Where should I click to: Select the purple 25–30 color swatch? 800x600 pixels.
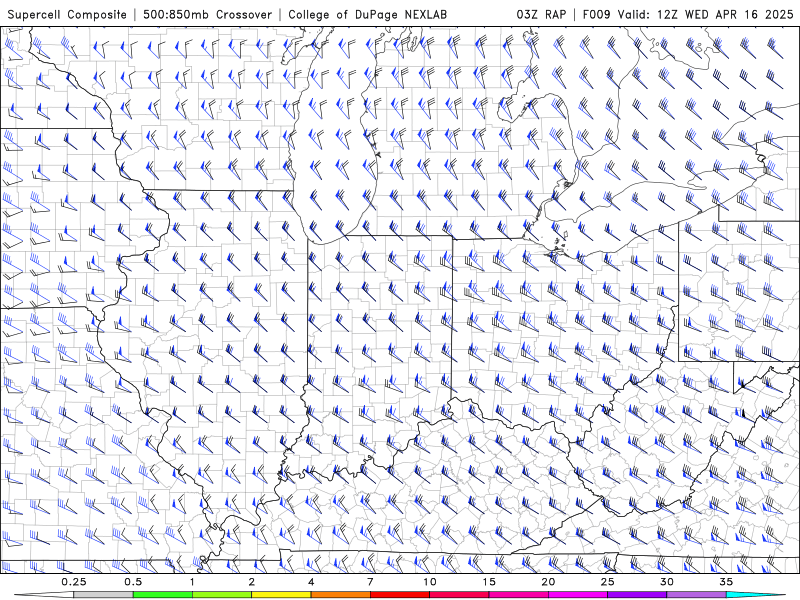pyautogui.click(x=637, y=595)
